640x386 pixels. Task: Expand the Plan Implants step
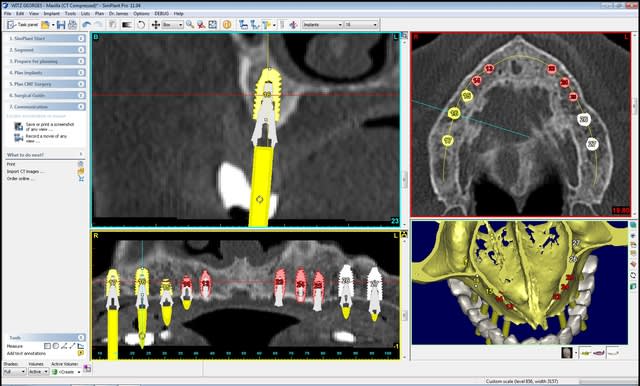tap(81, 73)
